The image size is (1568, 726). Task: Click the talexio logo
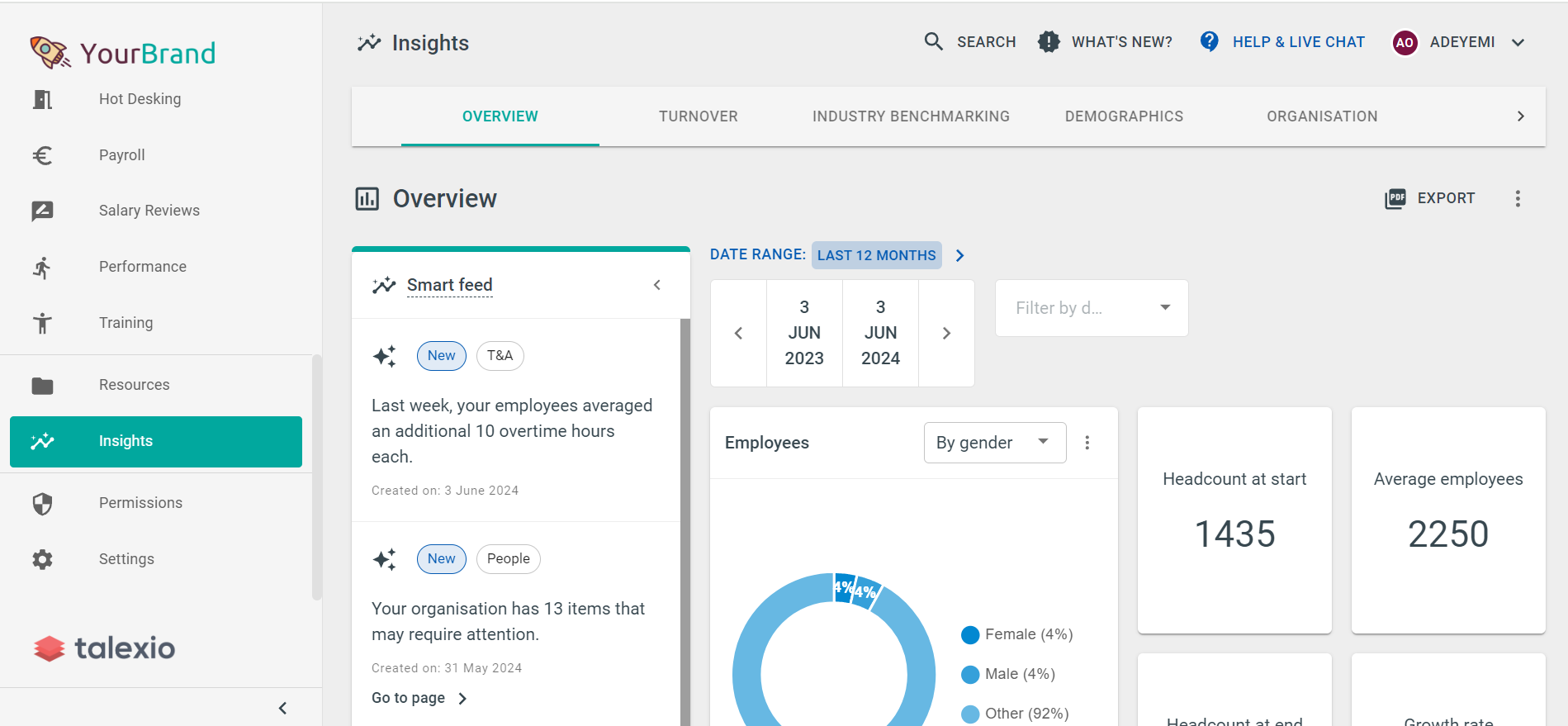click(104, 648)
